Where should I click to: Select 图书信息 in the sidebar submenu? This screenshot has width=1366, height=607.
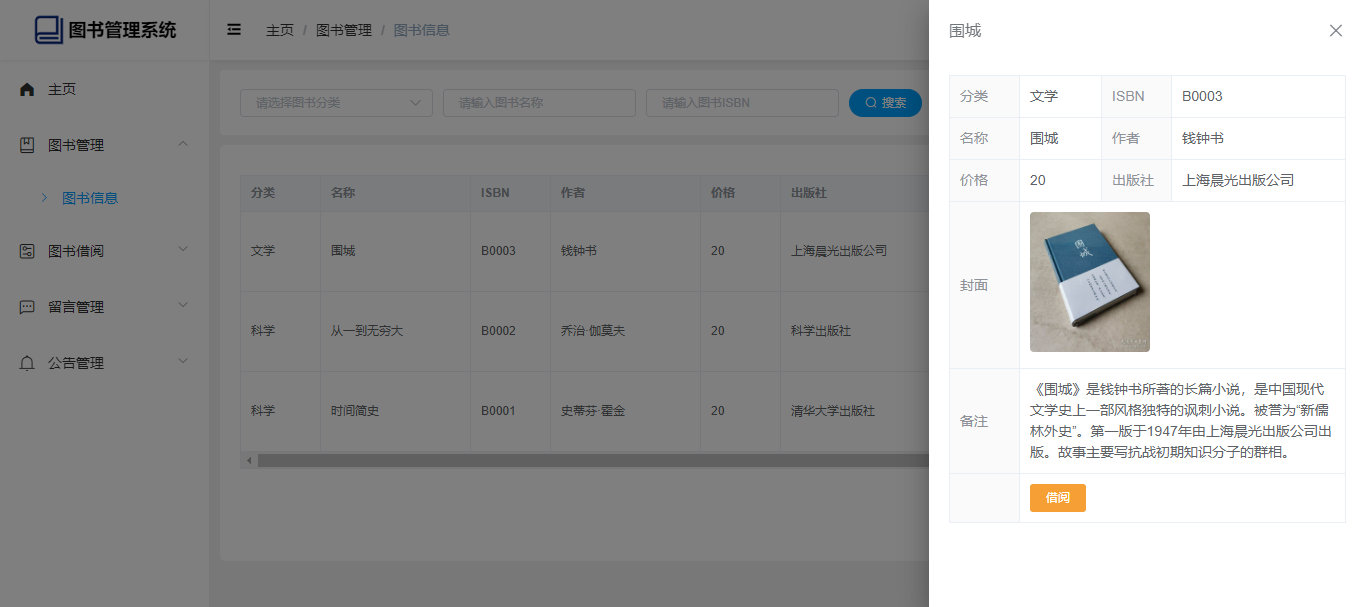(x=90, y=198)
